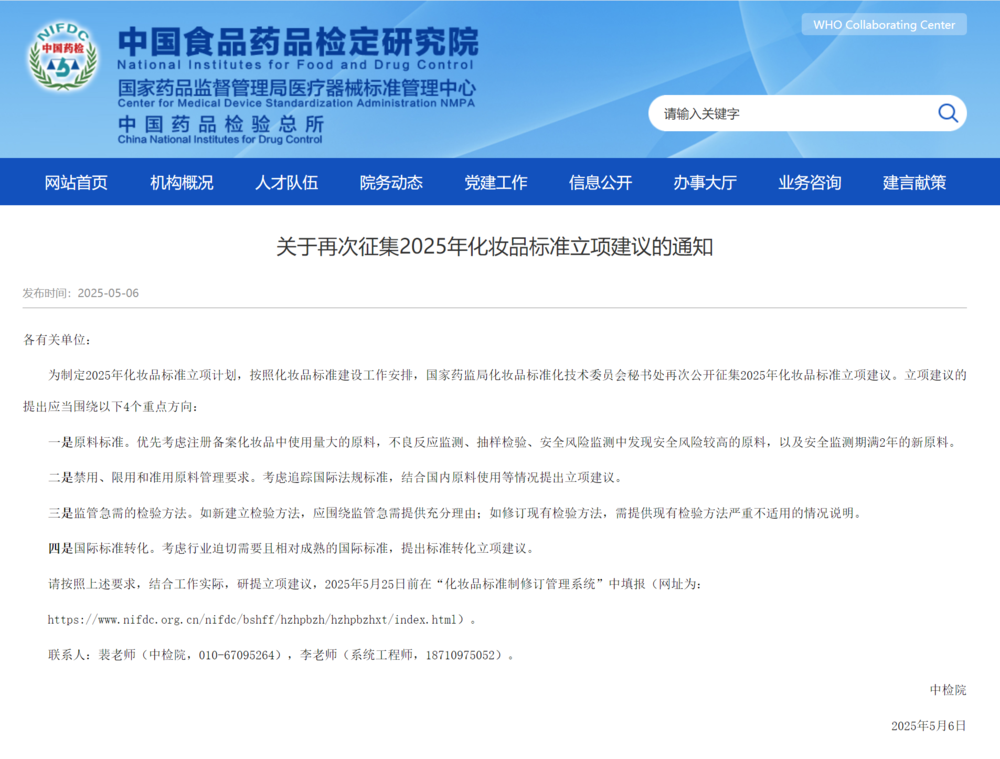The width and height of the screenshot is (1000, 759).
Task: Click the 中国食品药品检定研究院 header title
Action: 298,41
